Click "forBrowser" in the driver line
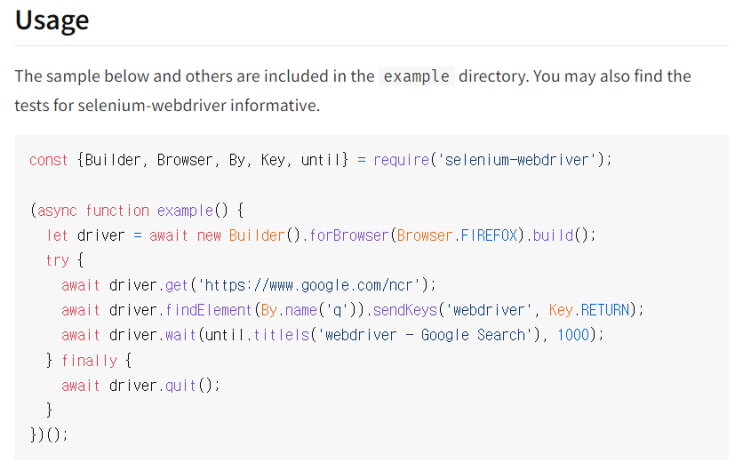The image size is (743, 470). [349, 235]
